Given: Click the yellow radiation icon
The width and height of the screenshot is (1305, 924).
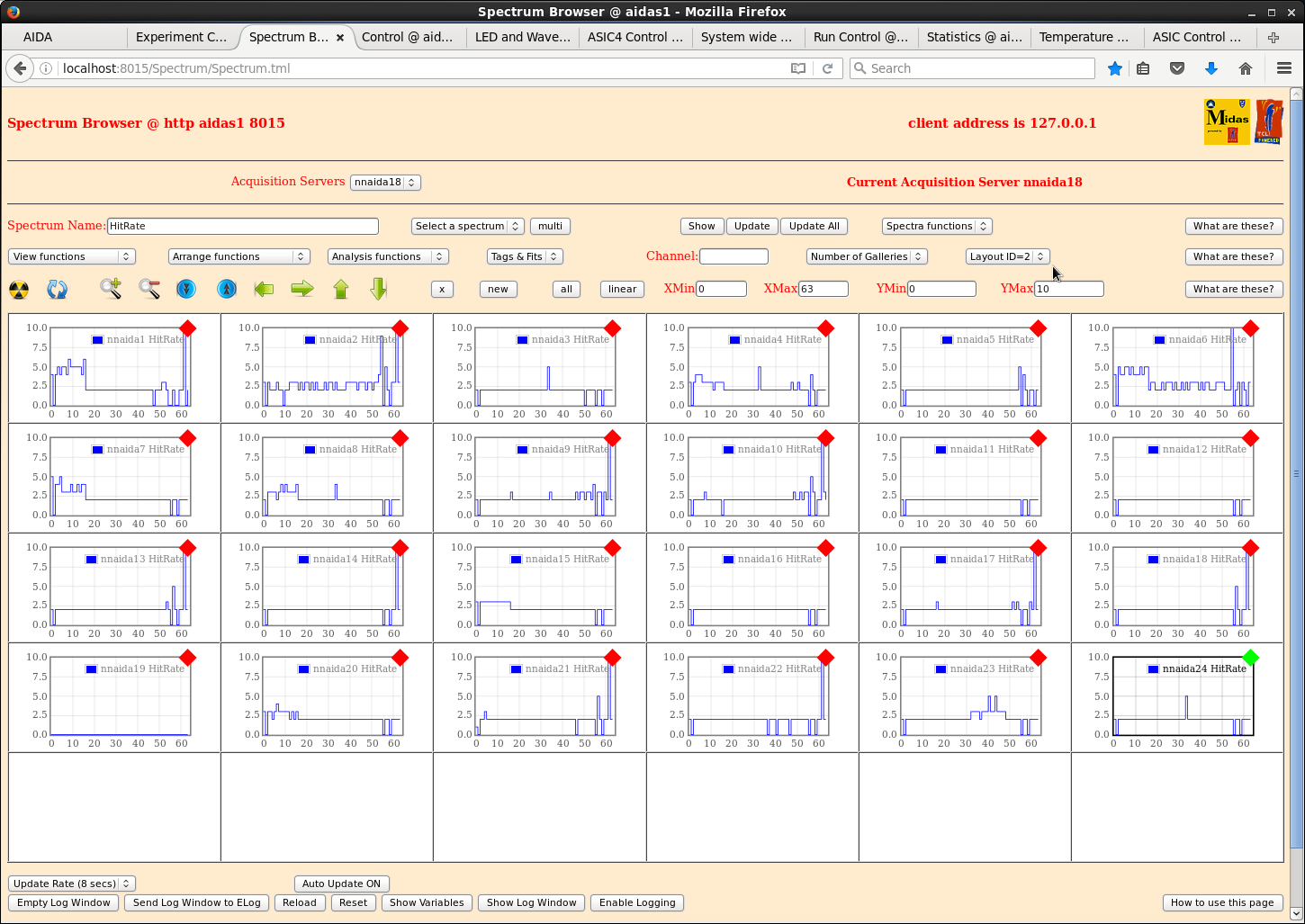Looking at the screenshot, I should click(x=19, y=290).
